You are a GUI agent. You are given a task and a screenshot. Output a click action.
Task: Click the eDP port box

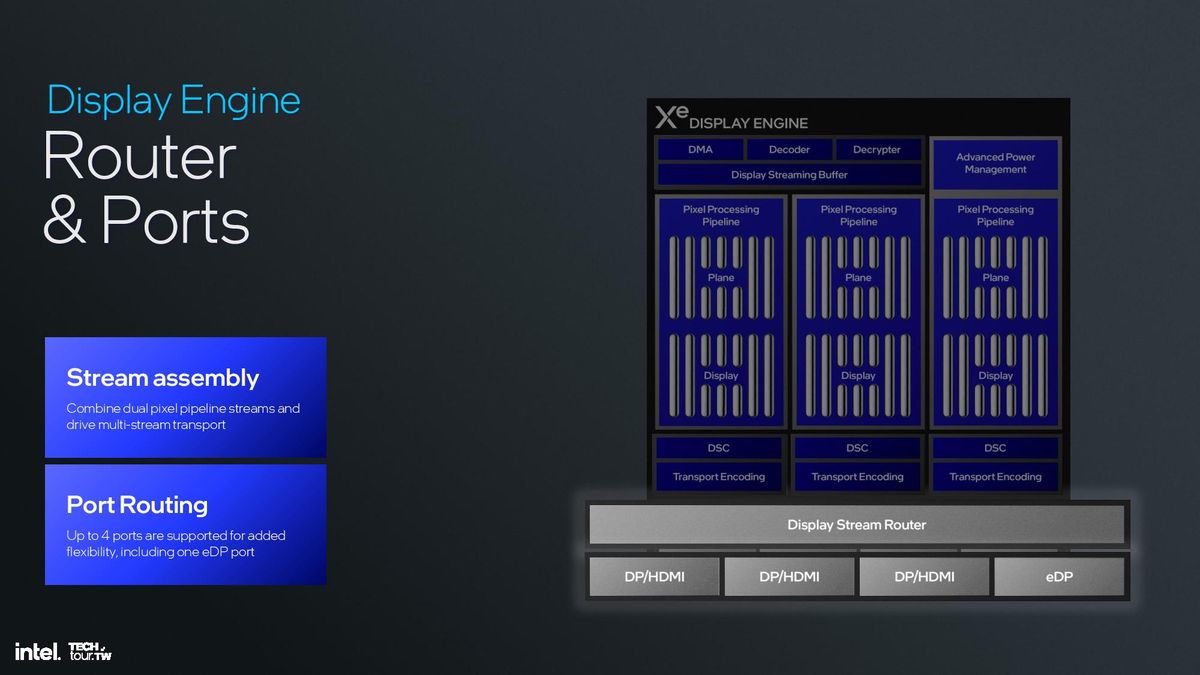[x=1059, y=577]
